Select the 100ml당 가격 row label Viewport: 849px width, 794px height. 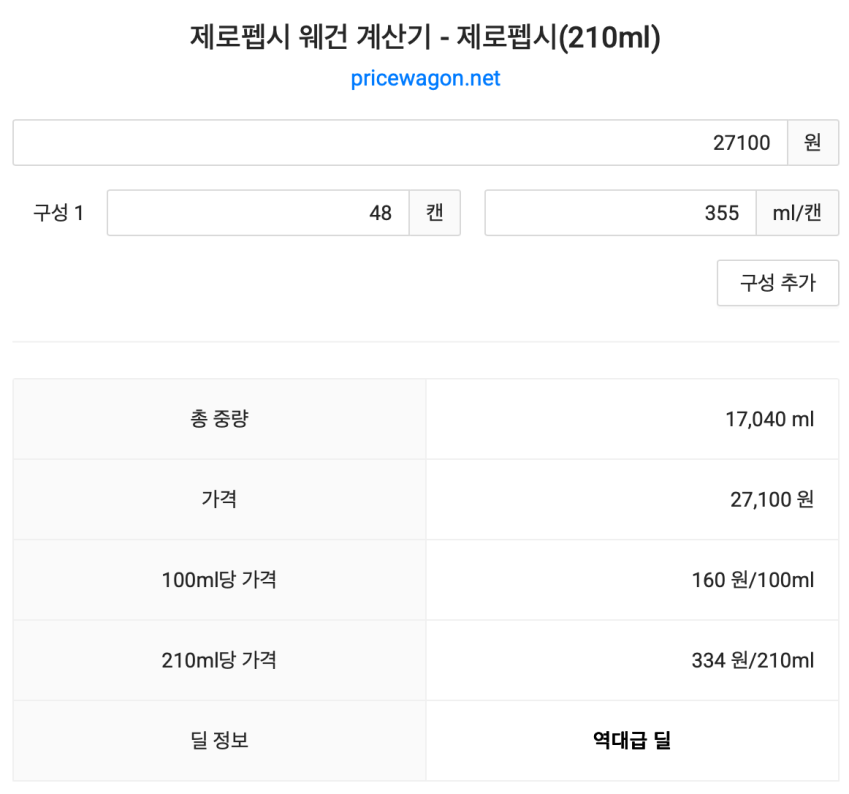(219, 580)
